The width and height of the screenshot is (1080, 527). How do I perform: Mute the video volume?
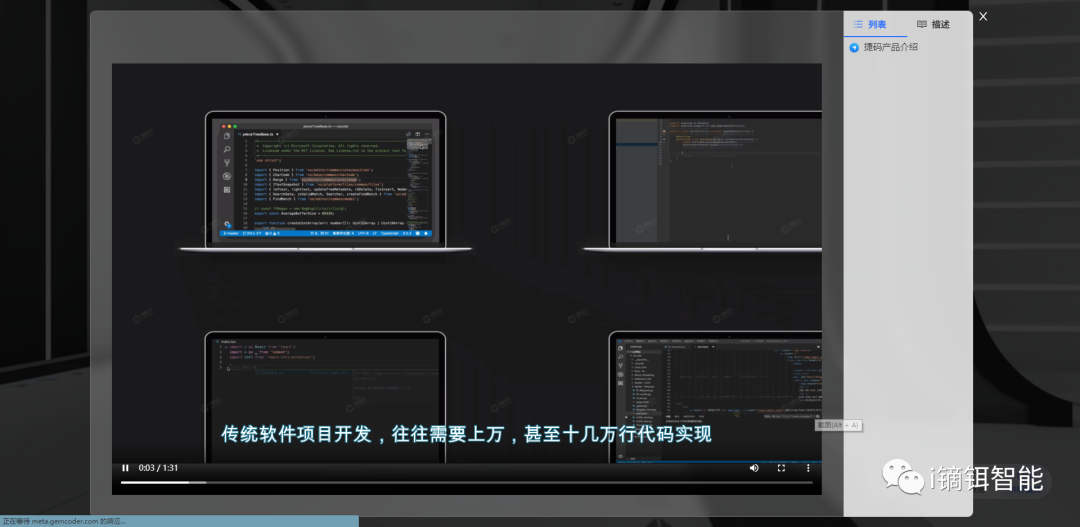[x=753, y=468]
